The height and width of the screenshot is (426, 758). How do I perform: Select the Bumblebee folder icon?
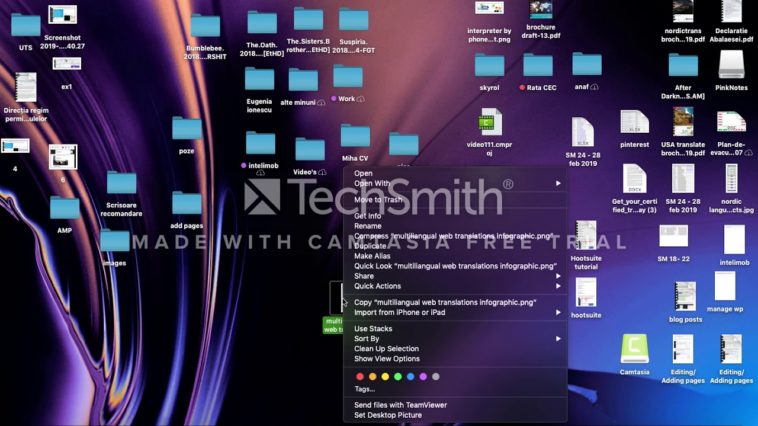pyautogui.click(x=205, y=26)
